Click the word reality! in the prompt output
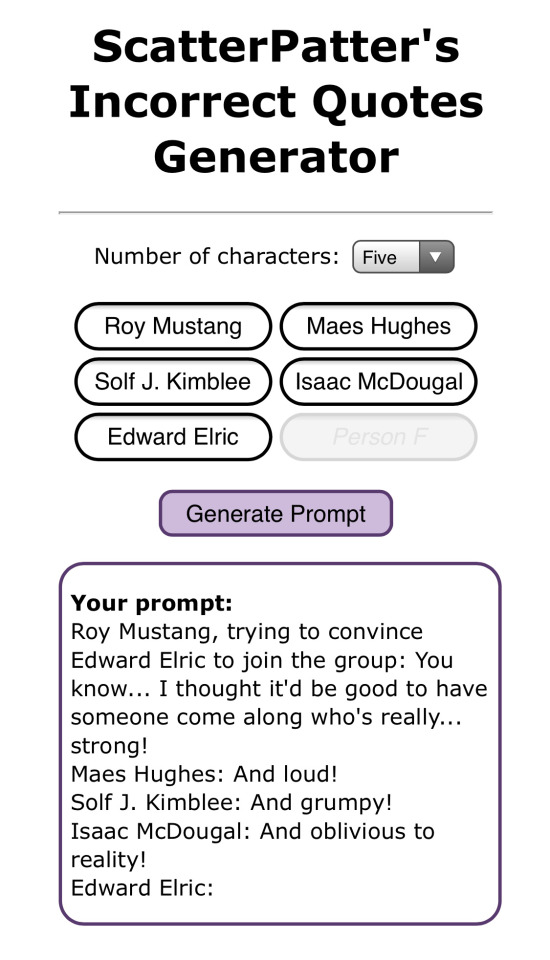Viewport: 550px width, 960px height. point(108,860)
